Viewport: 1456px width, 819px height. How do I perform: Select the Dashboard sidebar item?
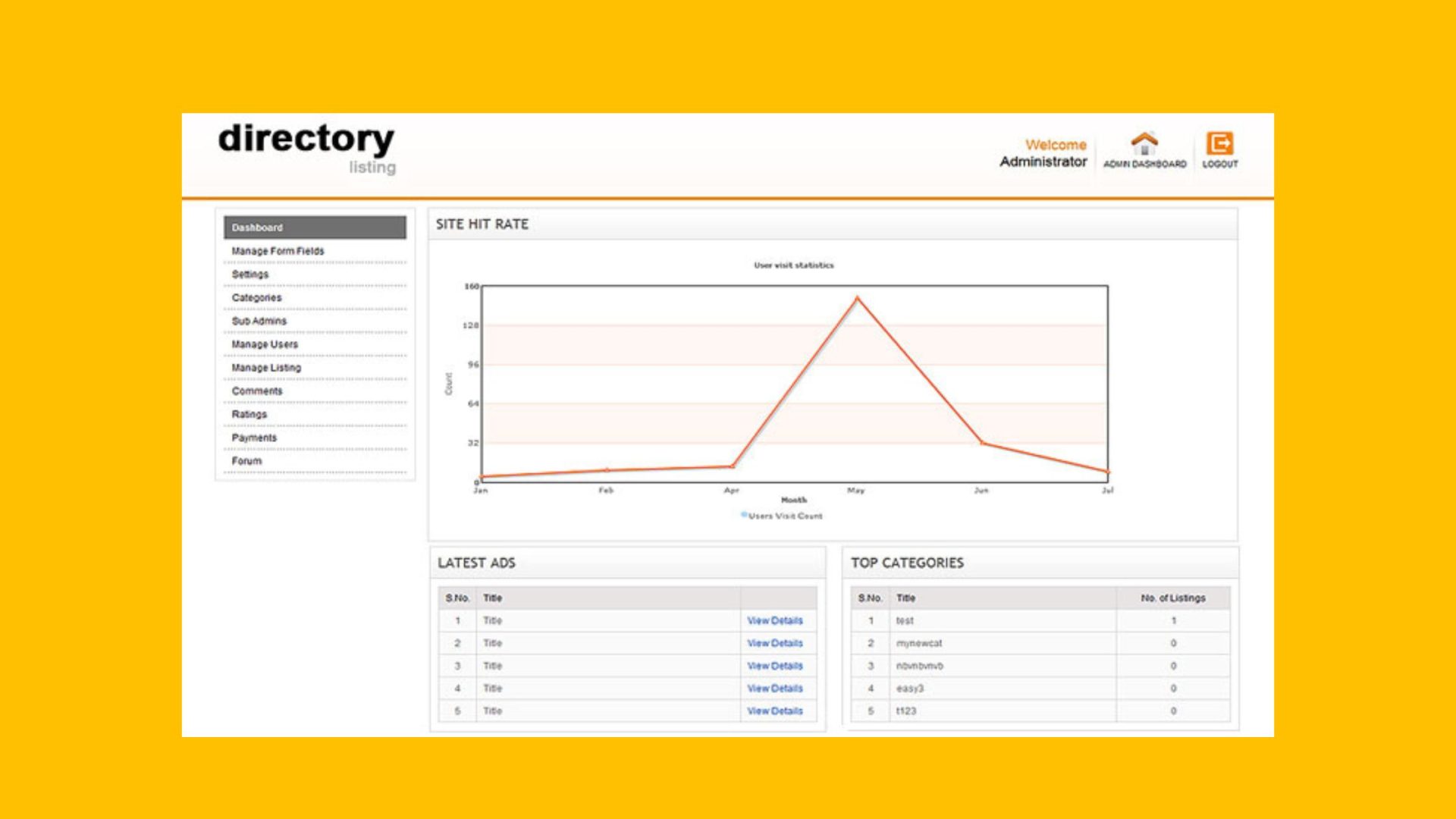257,227
